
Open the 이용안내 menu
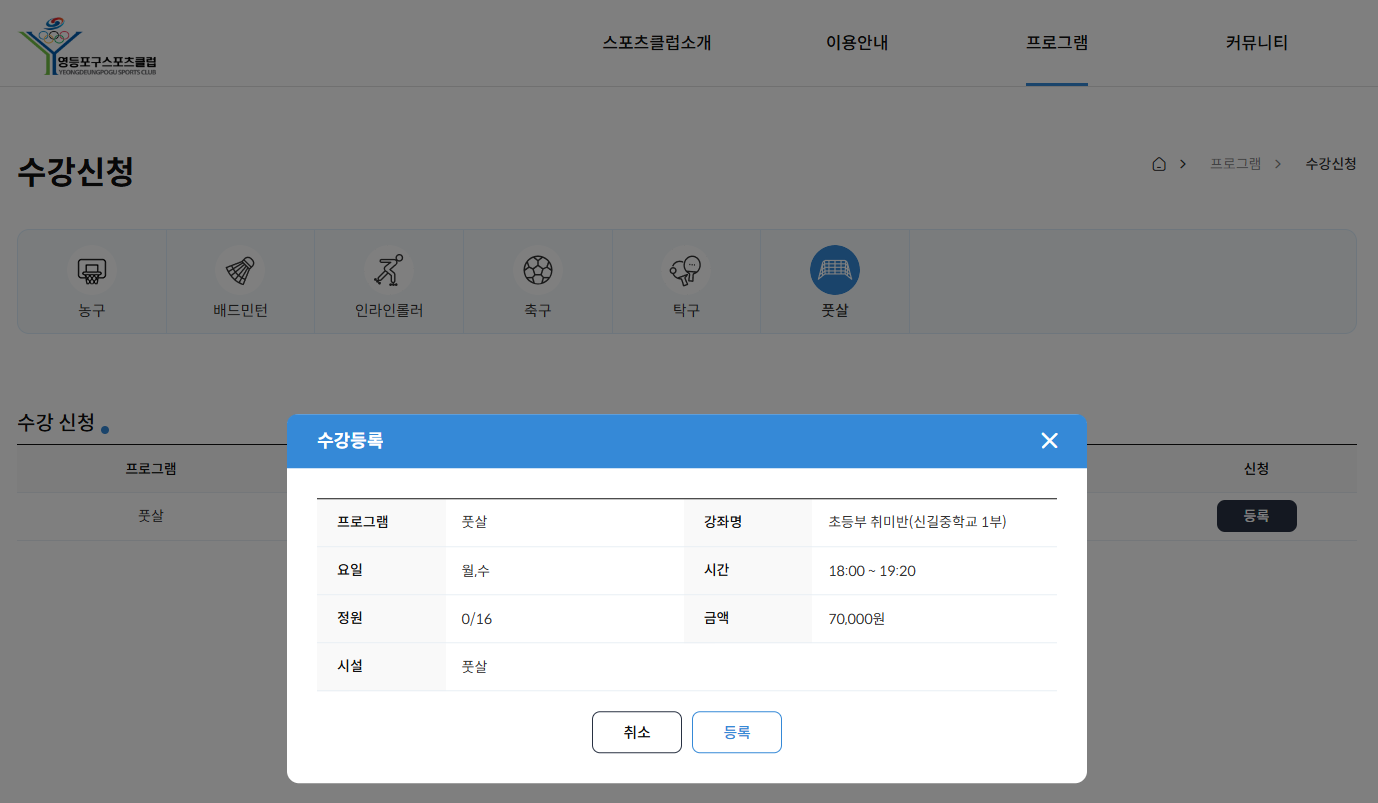click(857, 43)
